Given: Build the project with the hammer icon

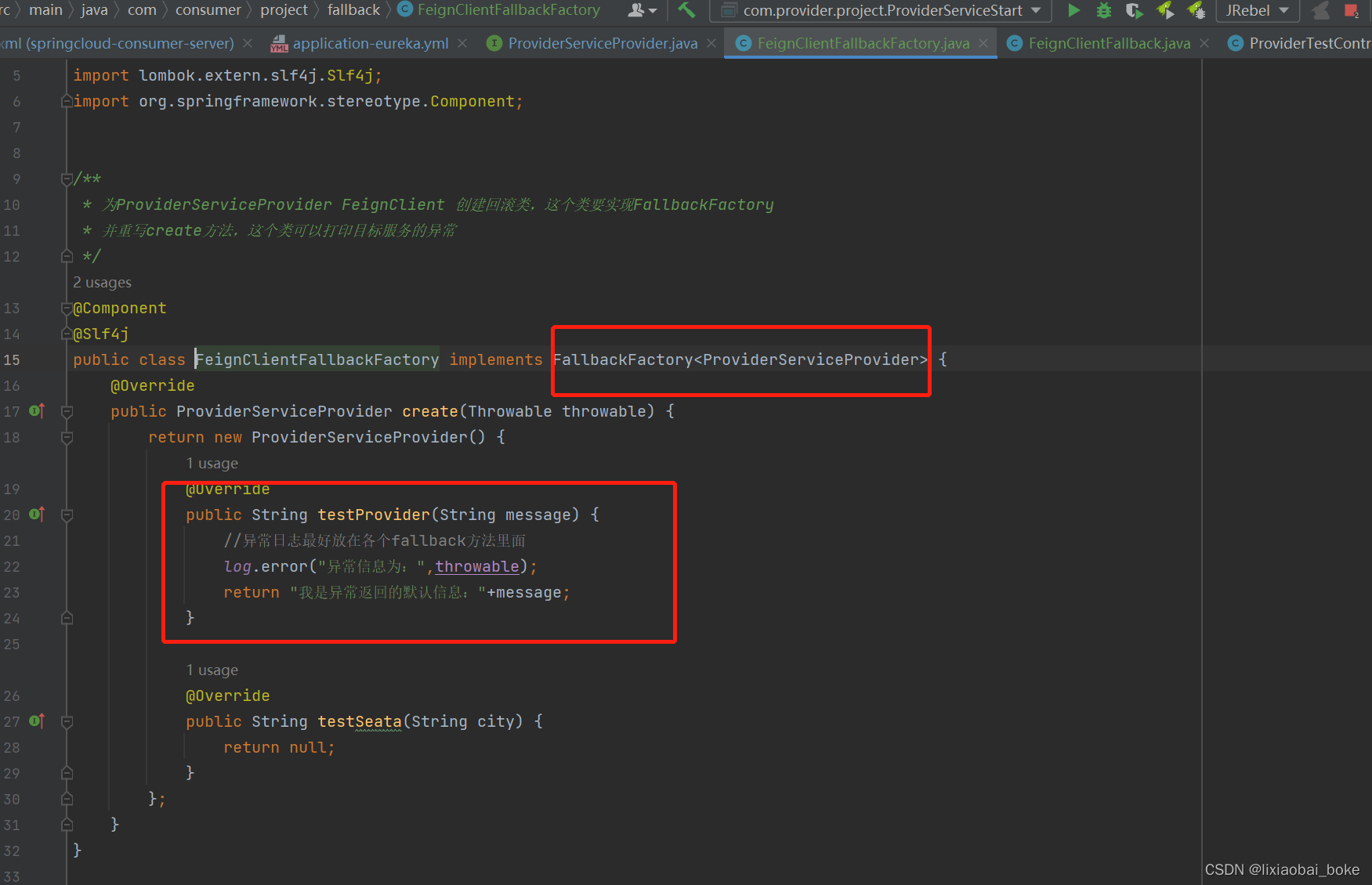Looking at the screenshot, I should click(x=687, y=11).
